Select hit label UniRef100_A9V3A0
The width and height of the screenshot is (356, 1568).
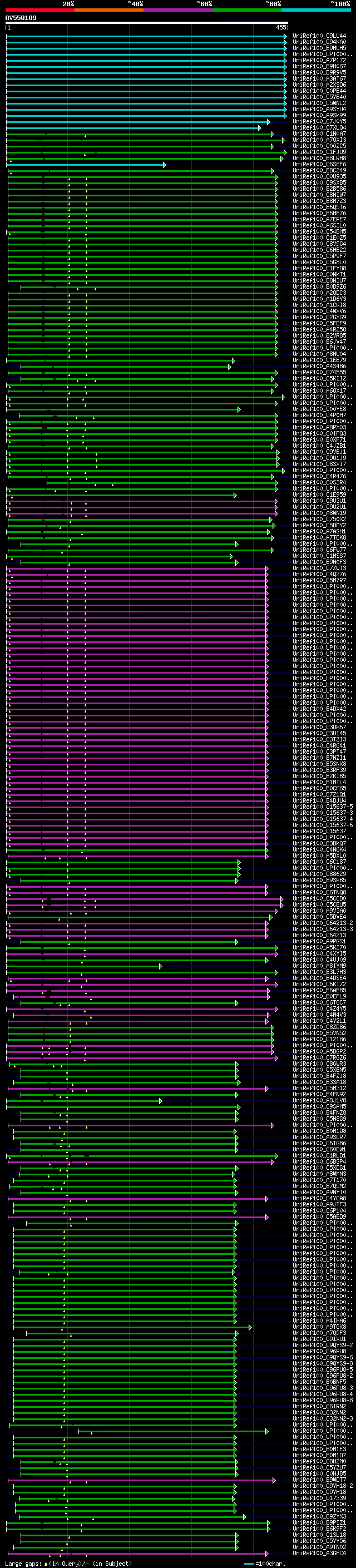tap(319, 911)
